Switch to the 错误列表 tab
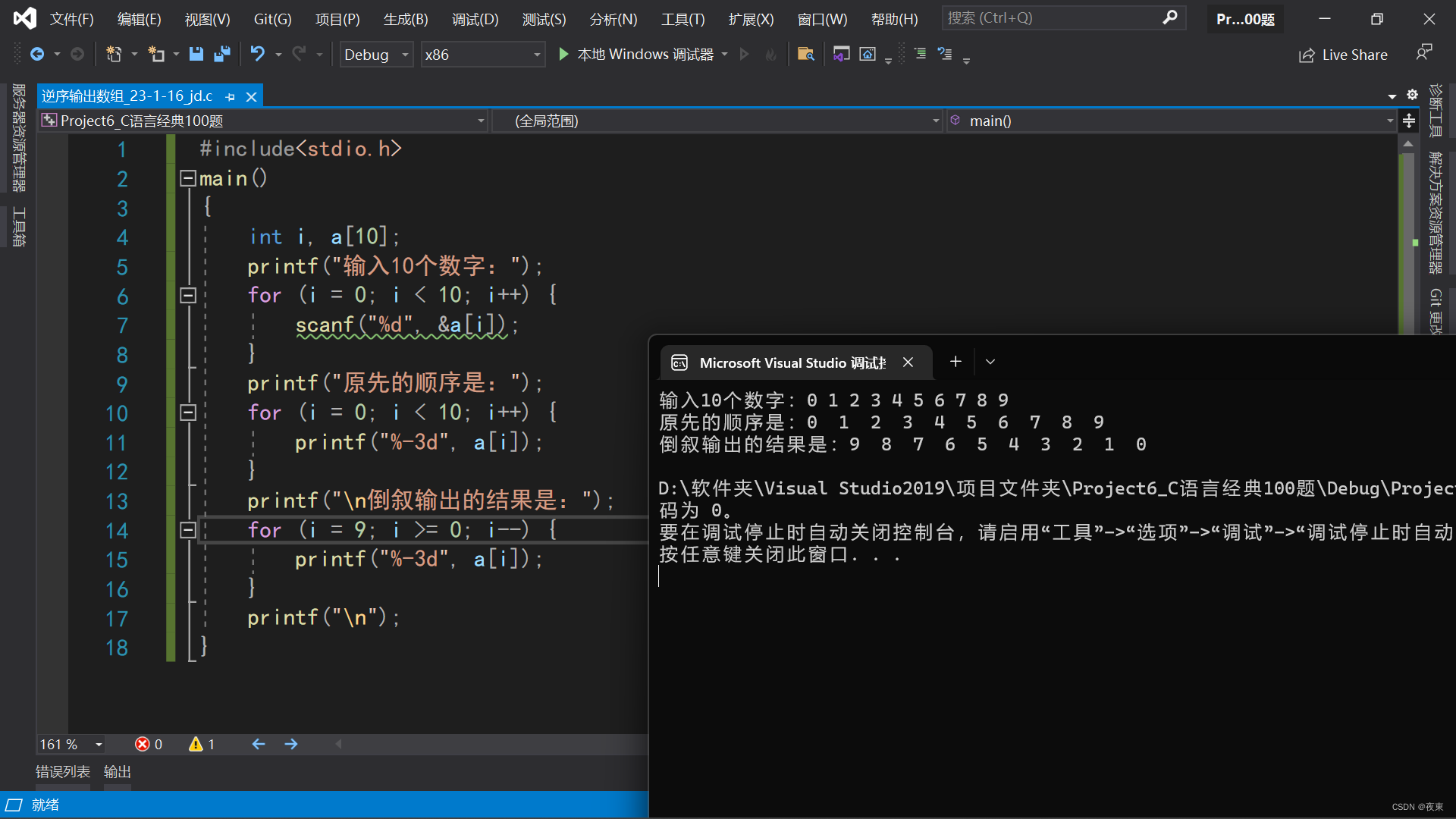 pyautogui.click(x=63, y=771)
